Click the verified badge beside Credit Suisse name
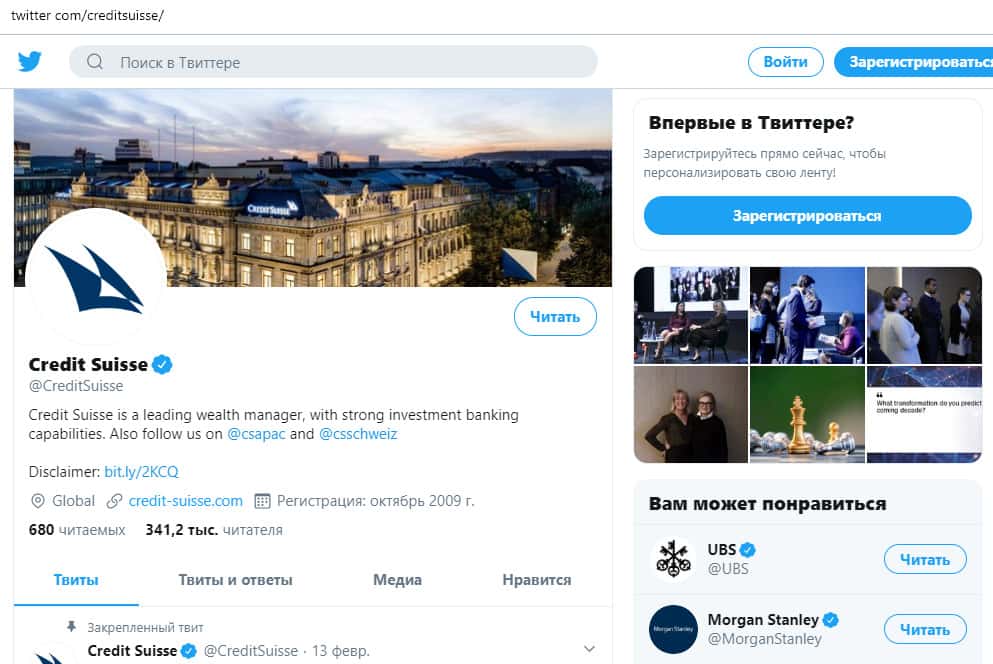 (162, 365)
